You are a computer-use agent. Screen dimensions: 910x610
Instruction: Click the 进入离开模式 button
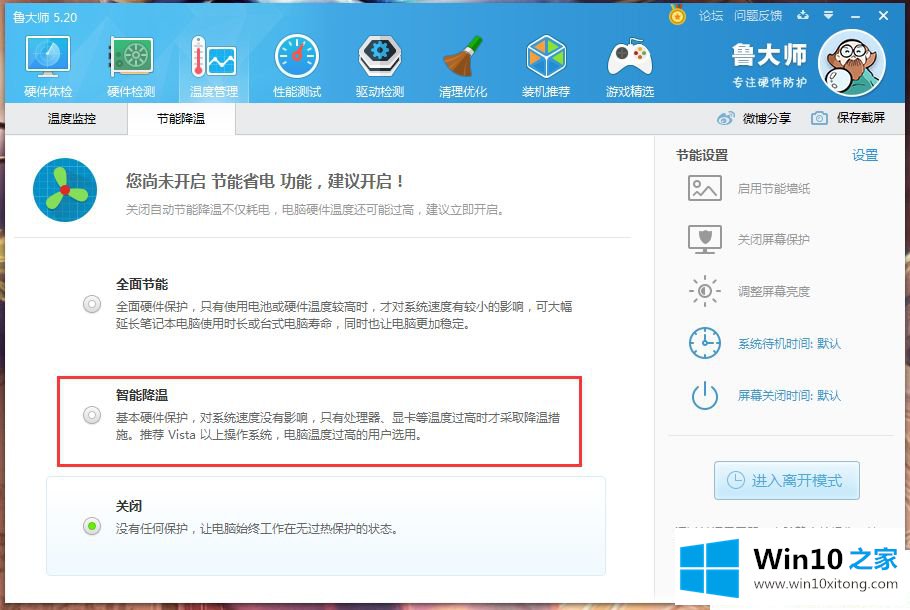(x=786, y=480)
